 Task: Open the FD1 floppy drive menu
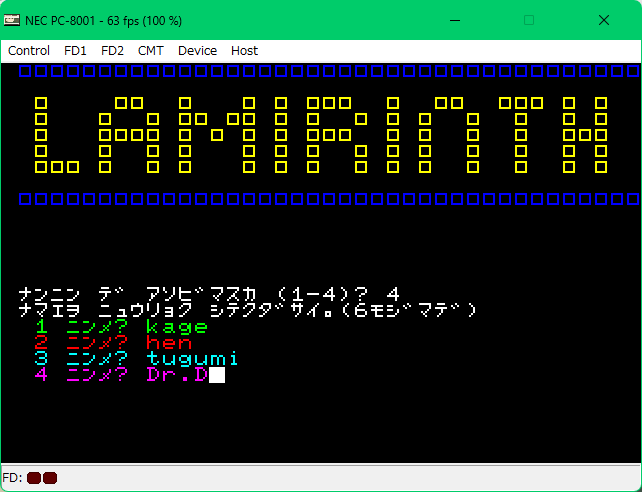coord(75,50)
